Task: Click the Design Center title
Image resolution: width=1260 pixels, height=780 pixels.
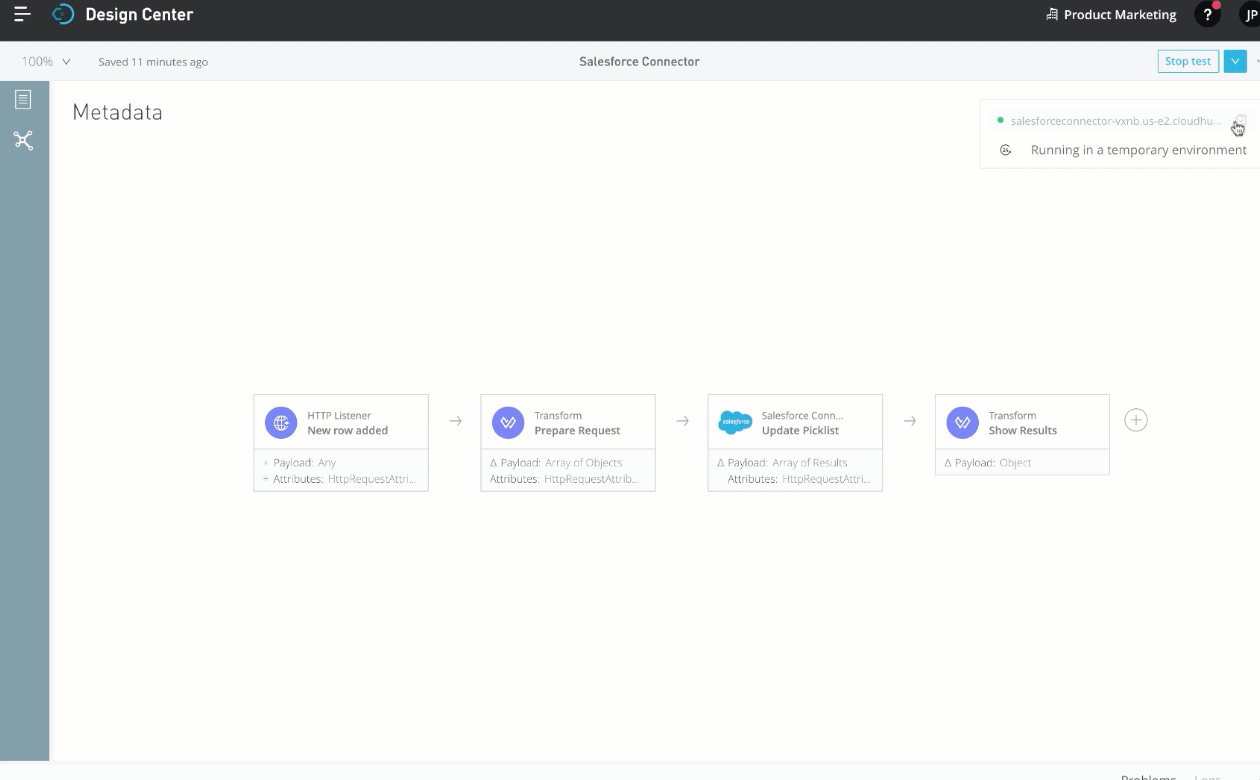Action: click(x=139, y=14)
